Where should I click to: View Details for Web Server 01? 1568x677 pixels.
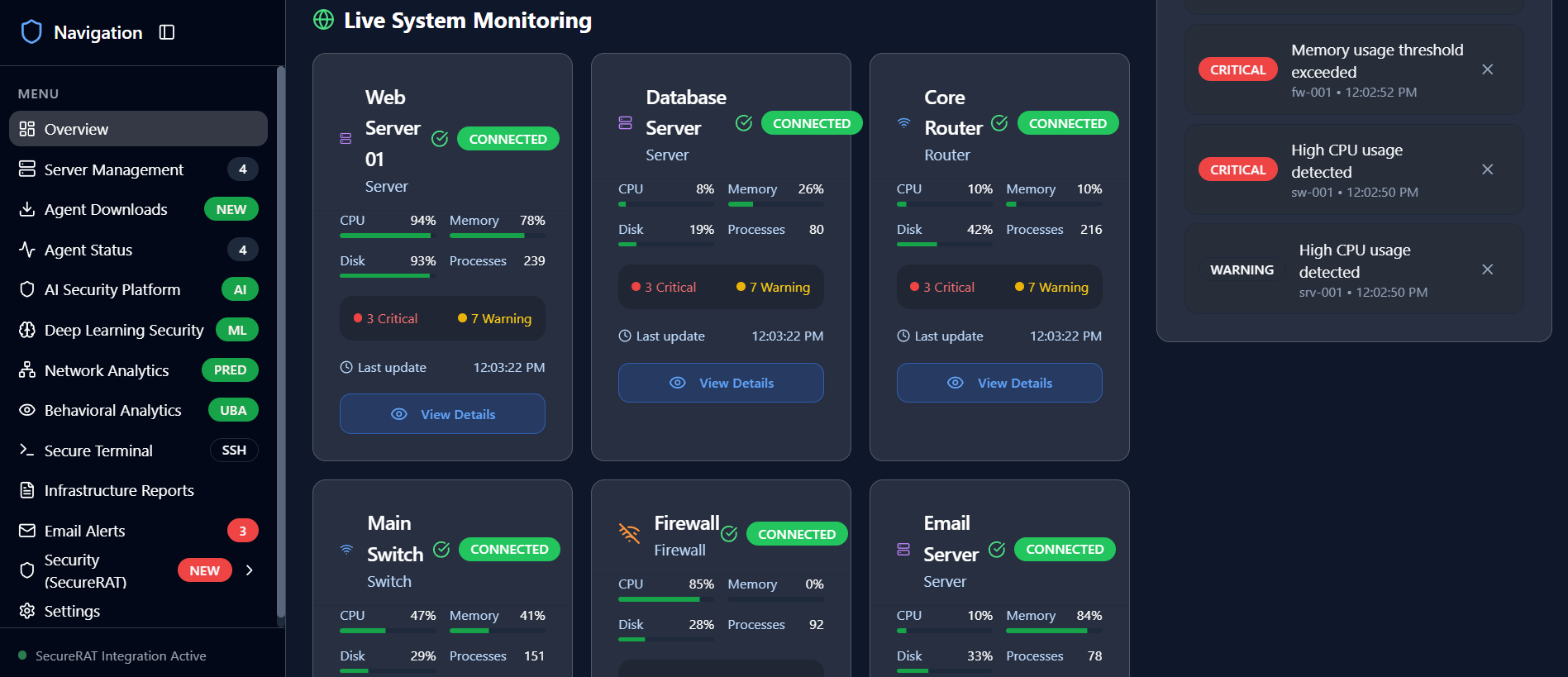tap(442, 414)
